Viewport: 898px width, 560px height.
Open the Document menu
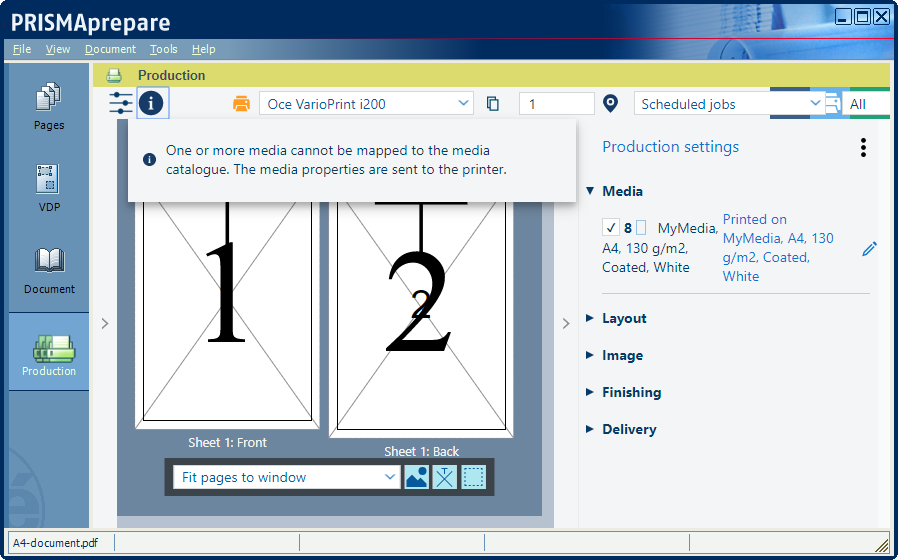point(110,49)
